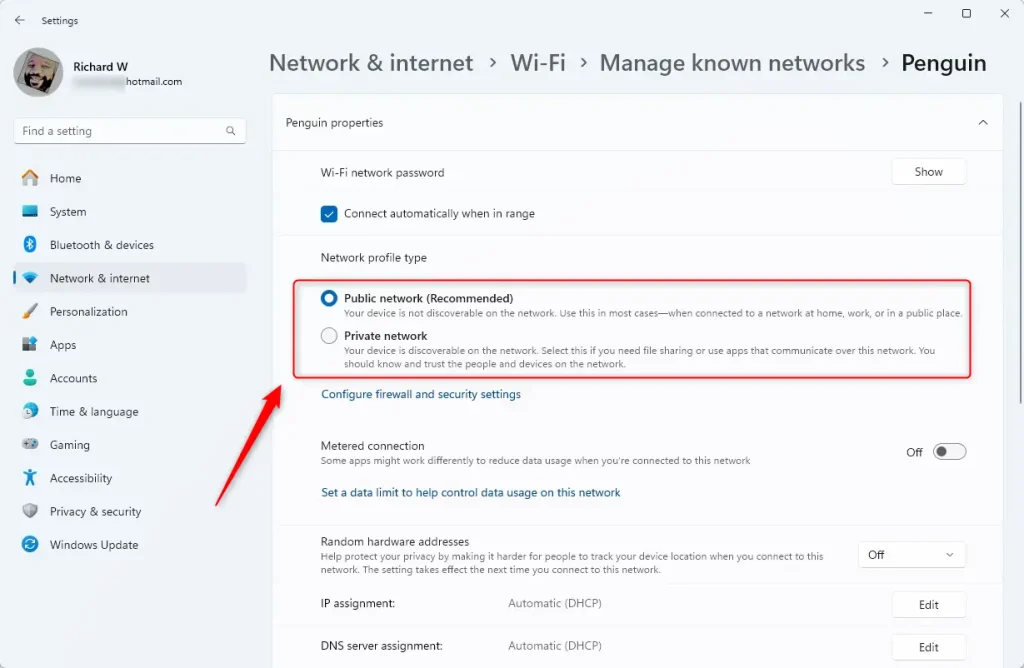Click the Personalization paintbrush icon

click(30, 311)
